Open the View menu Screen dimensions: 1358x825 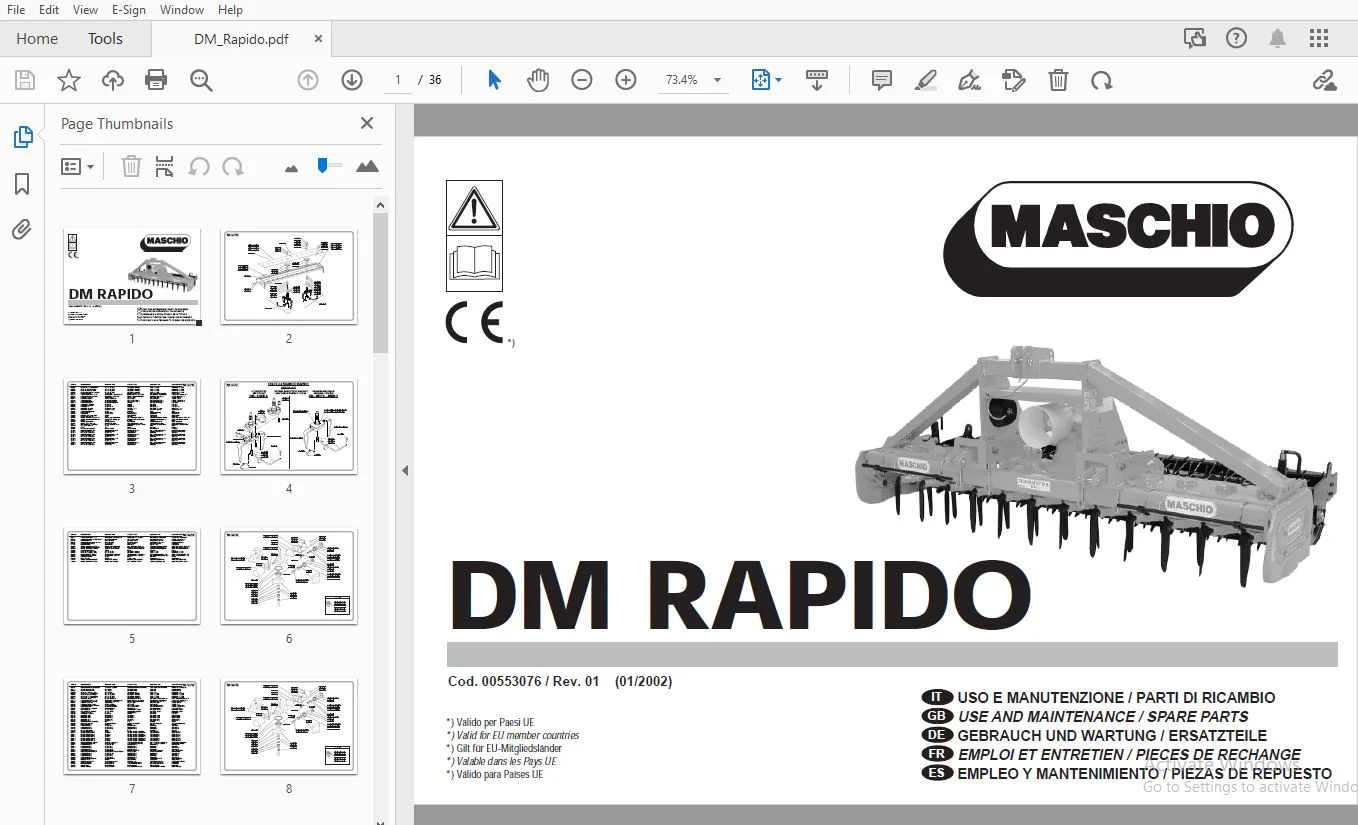(86, 10)
